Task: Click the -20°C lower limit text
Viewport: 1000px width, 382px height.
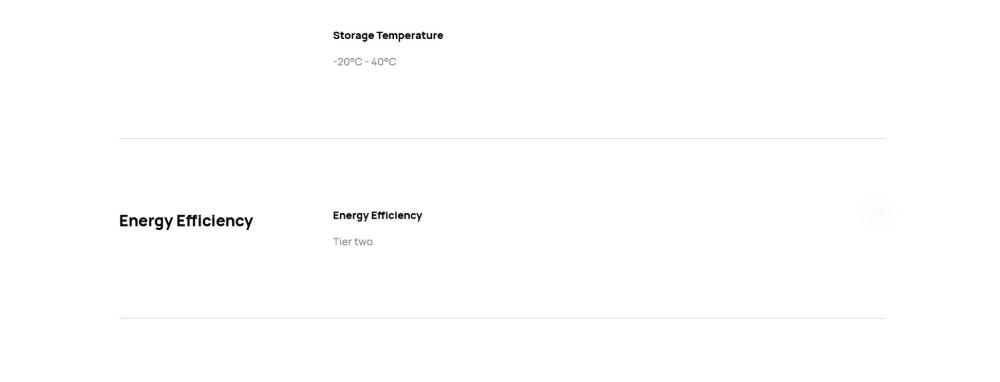Action: 348,62
